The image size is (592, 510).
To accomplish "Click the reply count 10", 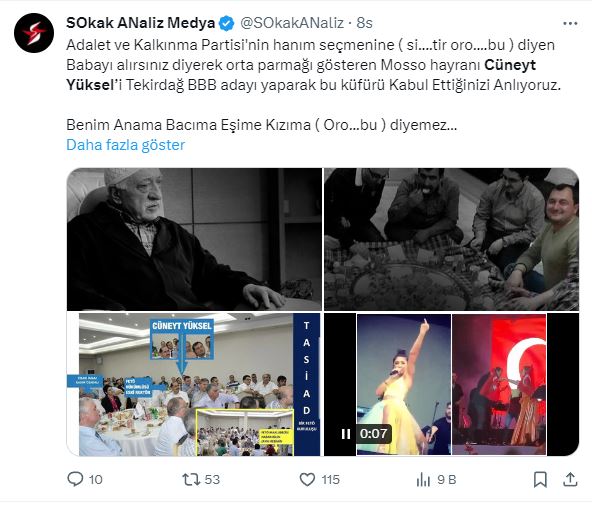I will click(x=96, y=480).
